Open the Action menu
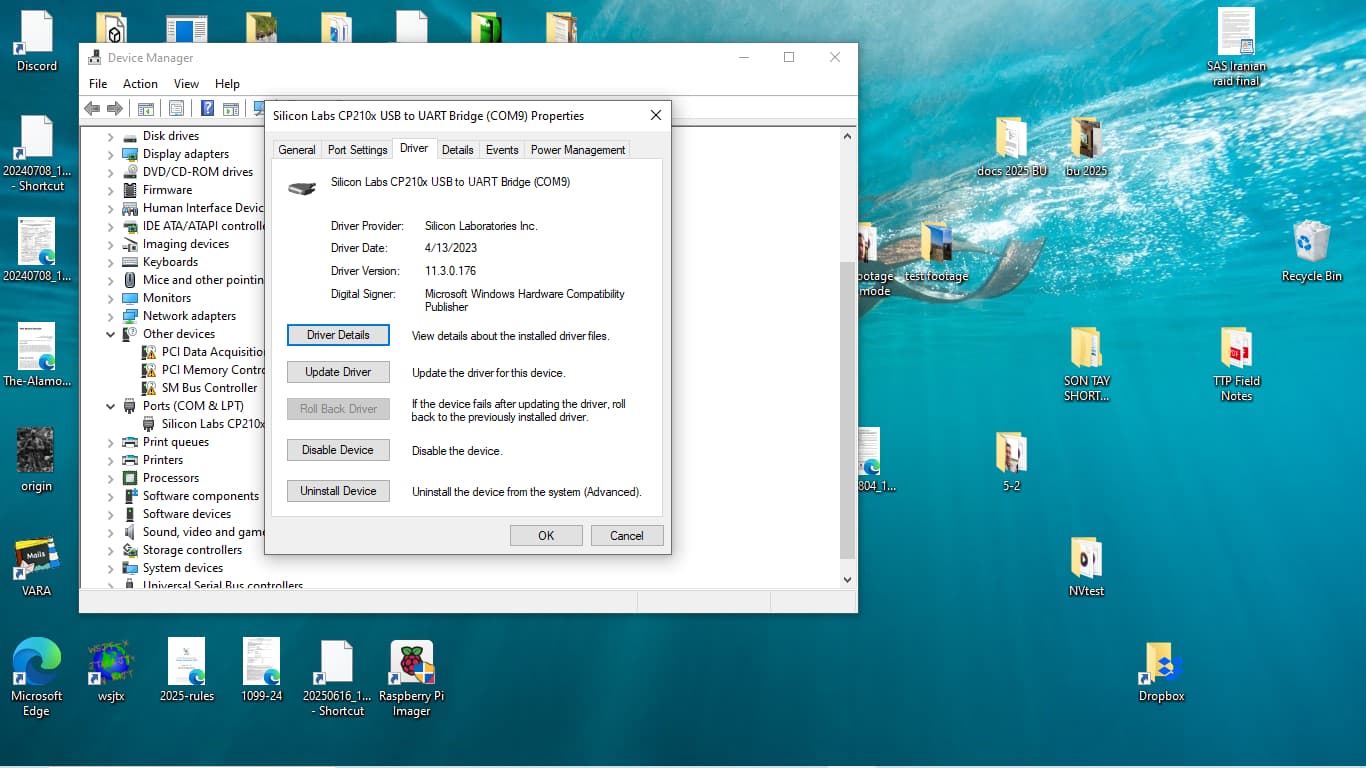The height and width of the screenshot is (768, 1366). point(140,84)
